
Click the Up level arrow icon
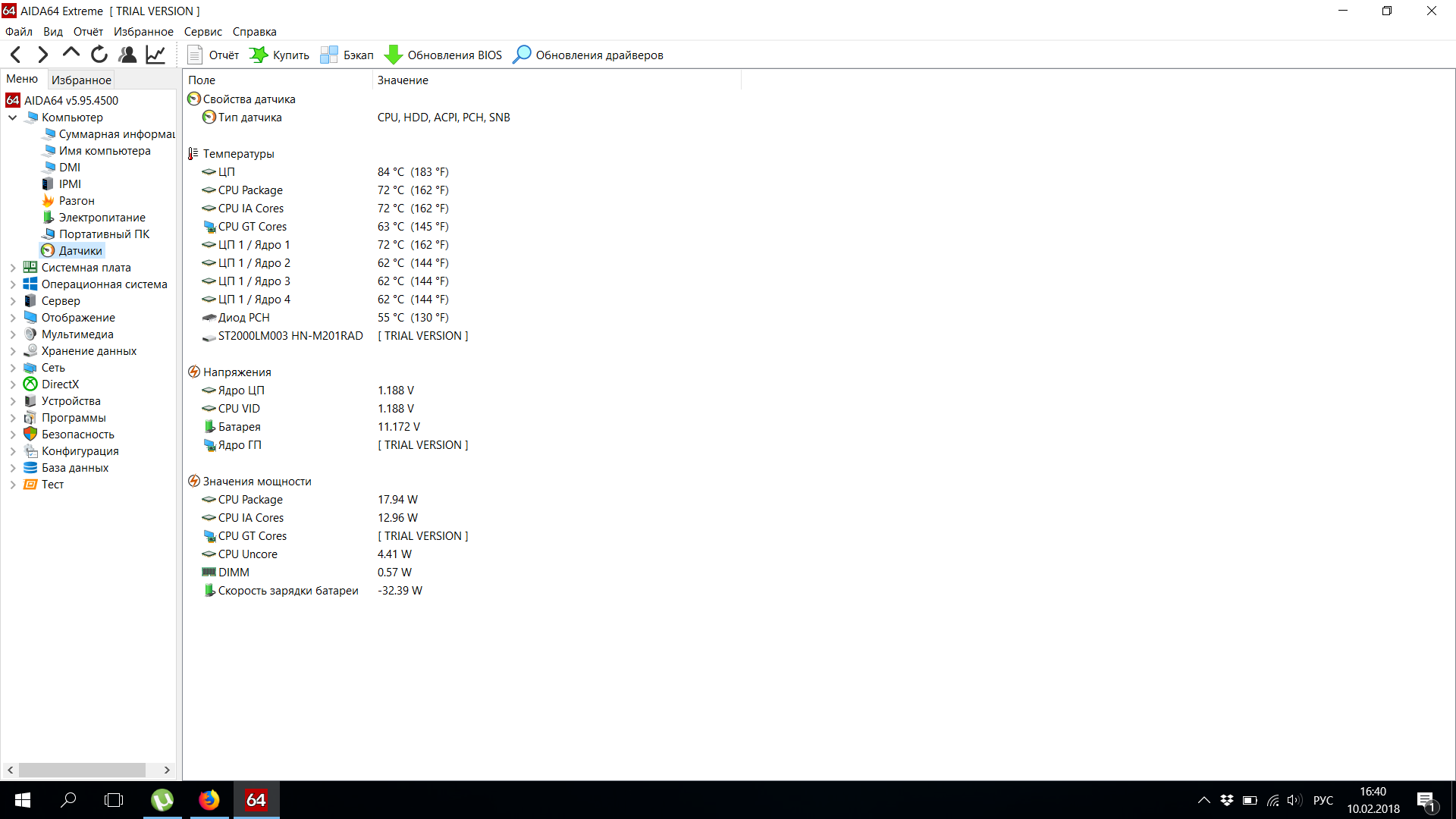point(71,54)
